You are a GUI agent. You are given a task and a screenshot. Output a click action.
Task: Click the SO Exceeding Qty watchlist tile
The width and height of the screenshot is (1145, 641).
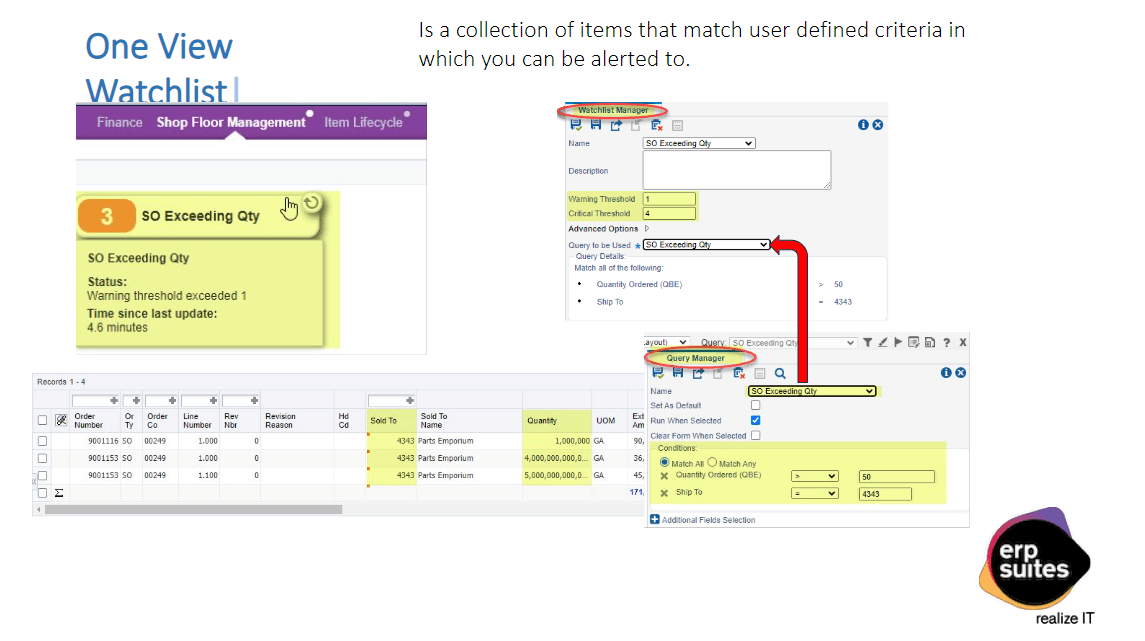click(199, 216)
